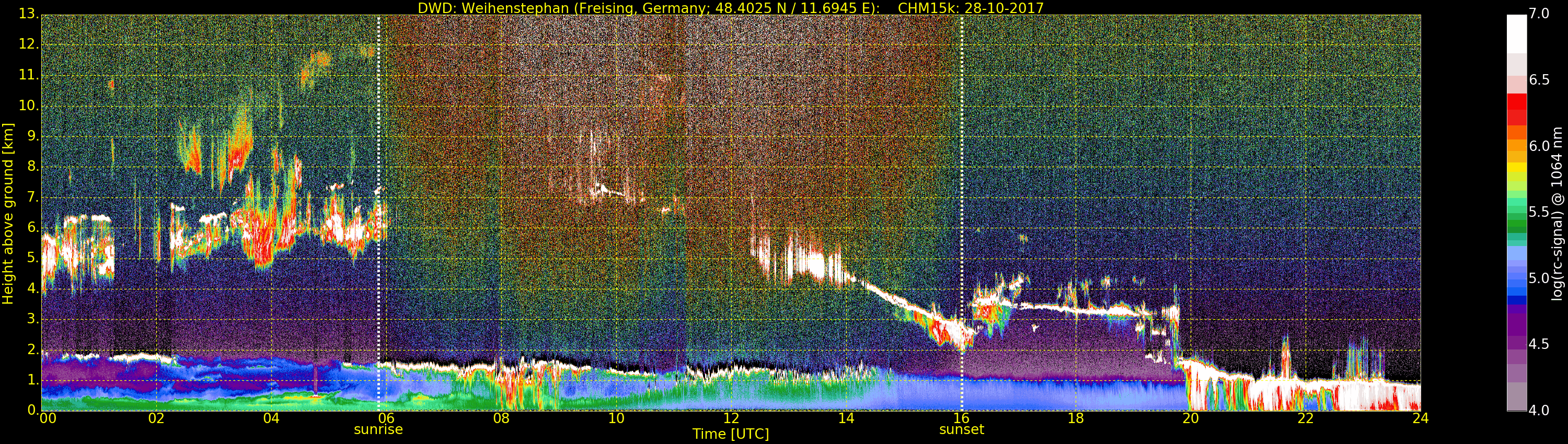
Task: Click the sunrise label below the time axis
Action: coord(378,429)
